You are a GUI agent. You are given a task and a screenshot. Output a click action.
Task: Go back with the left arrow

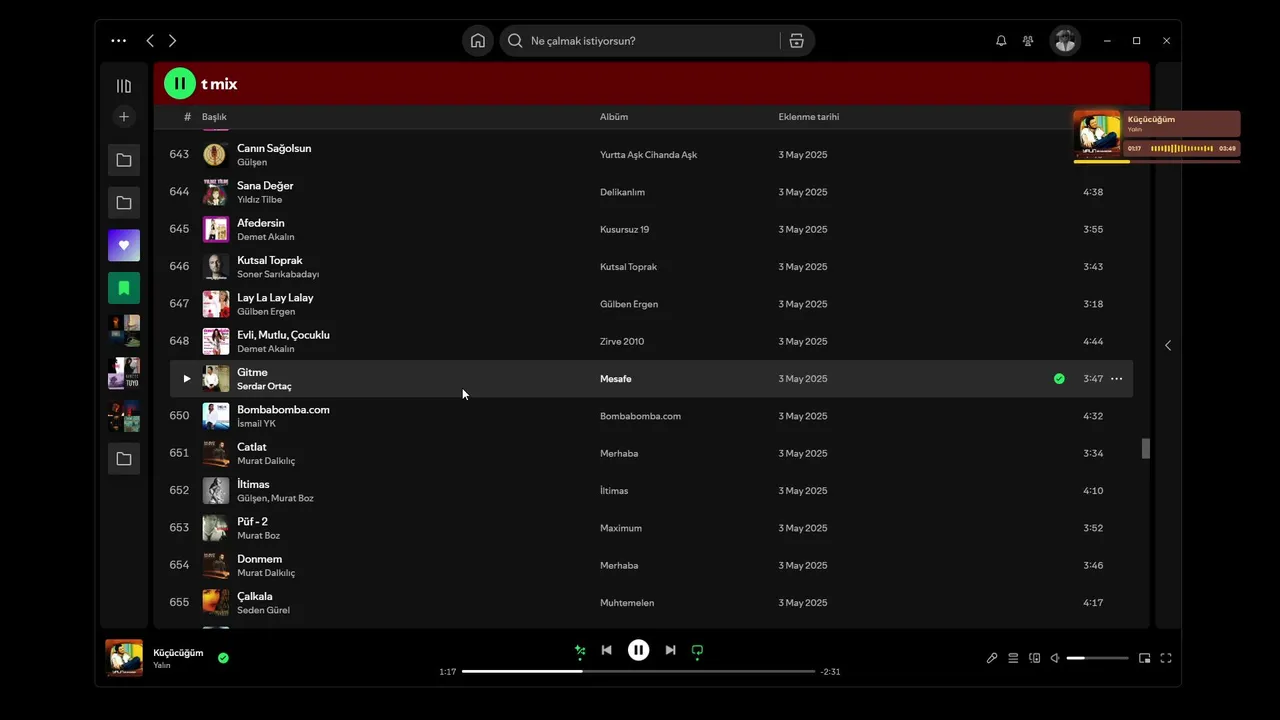pos(150,41)
